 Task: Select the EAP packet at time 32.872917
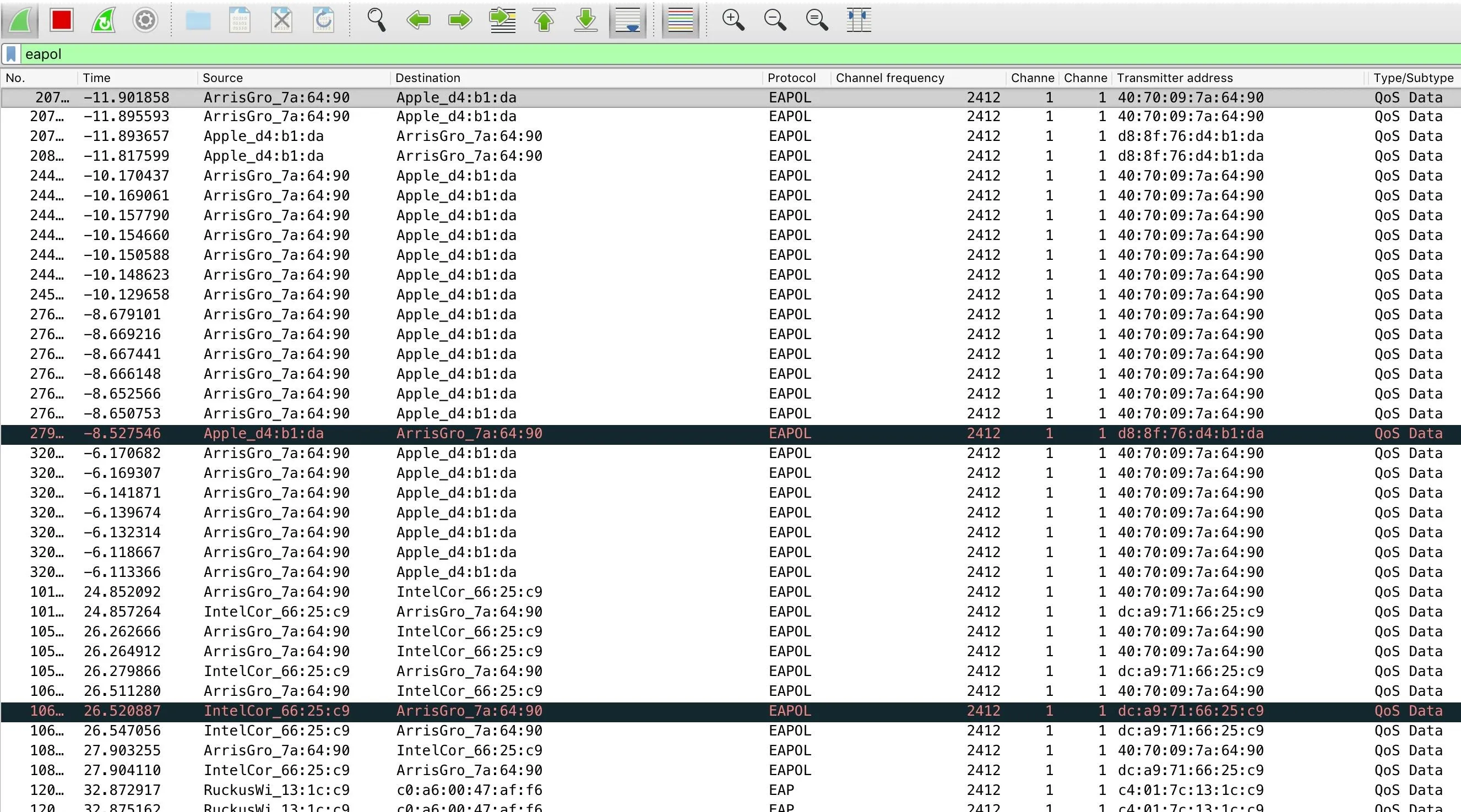point(730,791)
